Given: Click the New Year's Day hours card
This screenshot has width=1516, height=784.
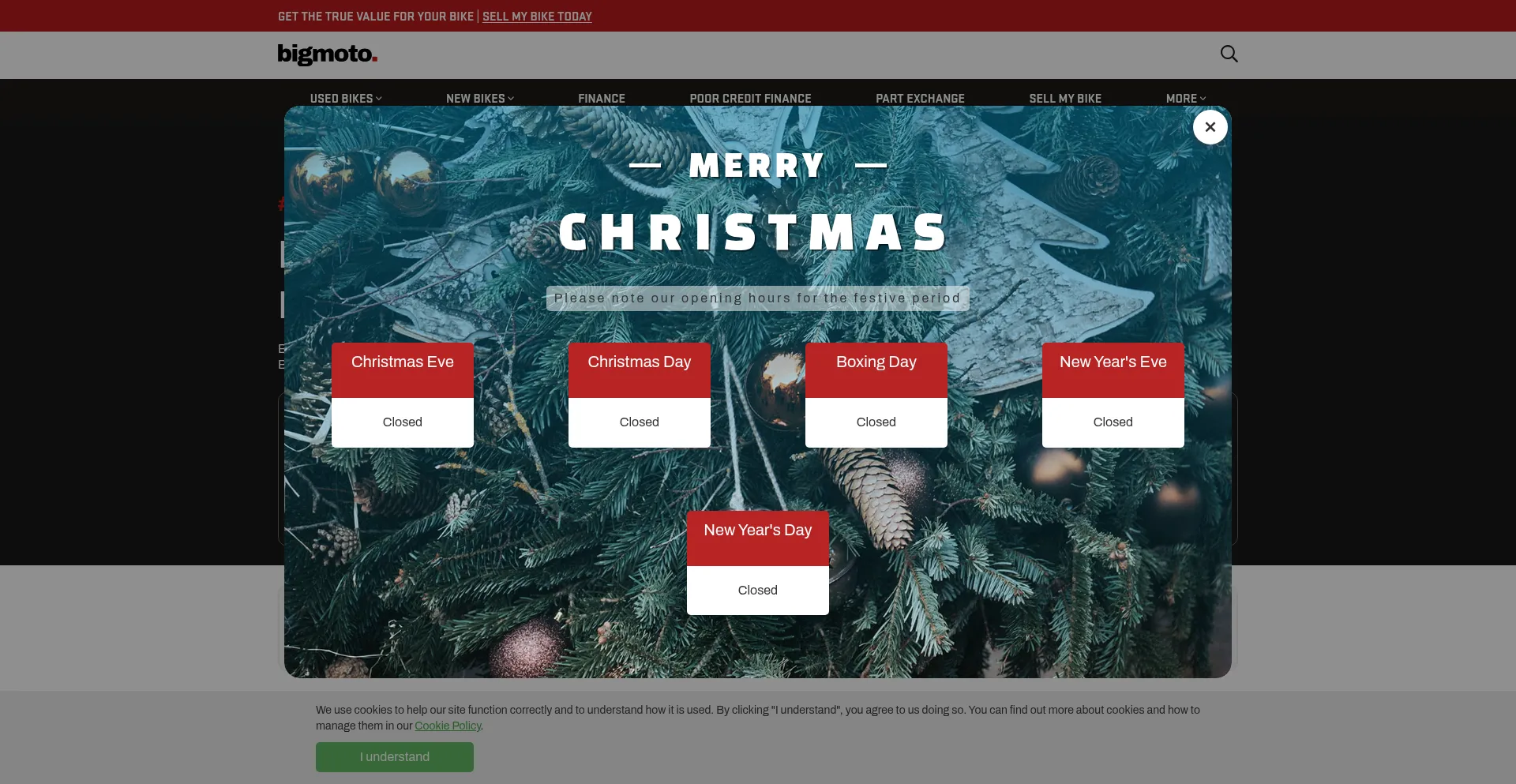Looking at the screenshot, I should click(758, 563).
